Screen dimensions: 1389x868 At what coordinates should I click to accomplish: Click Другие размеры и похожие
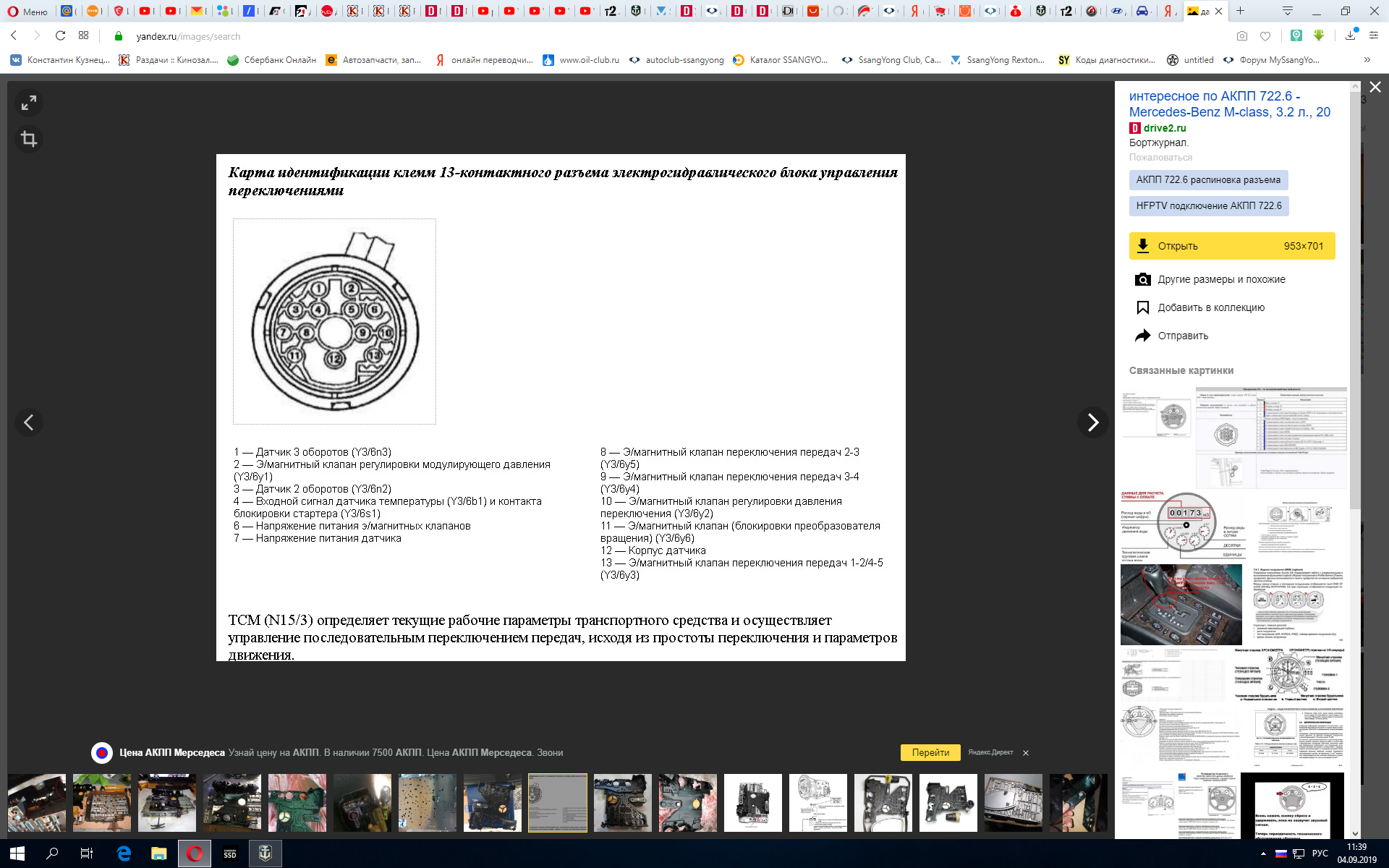(1220, 279)
